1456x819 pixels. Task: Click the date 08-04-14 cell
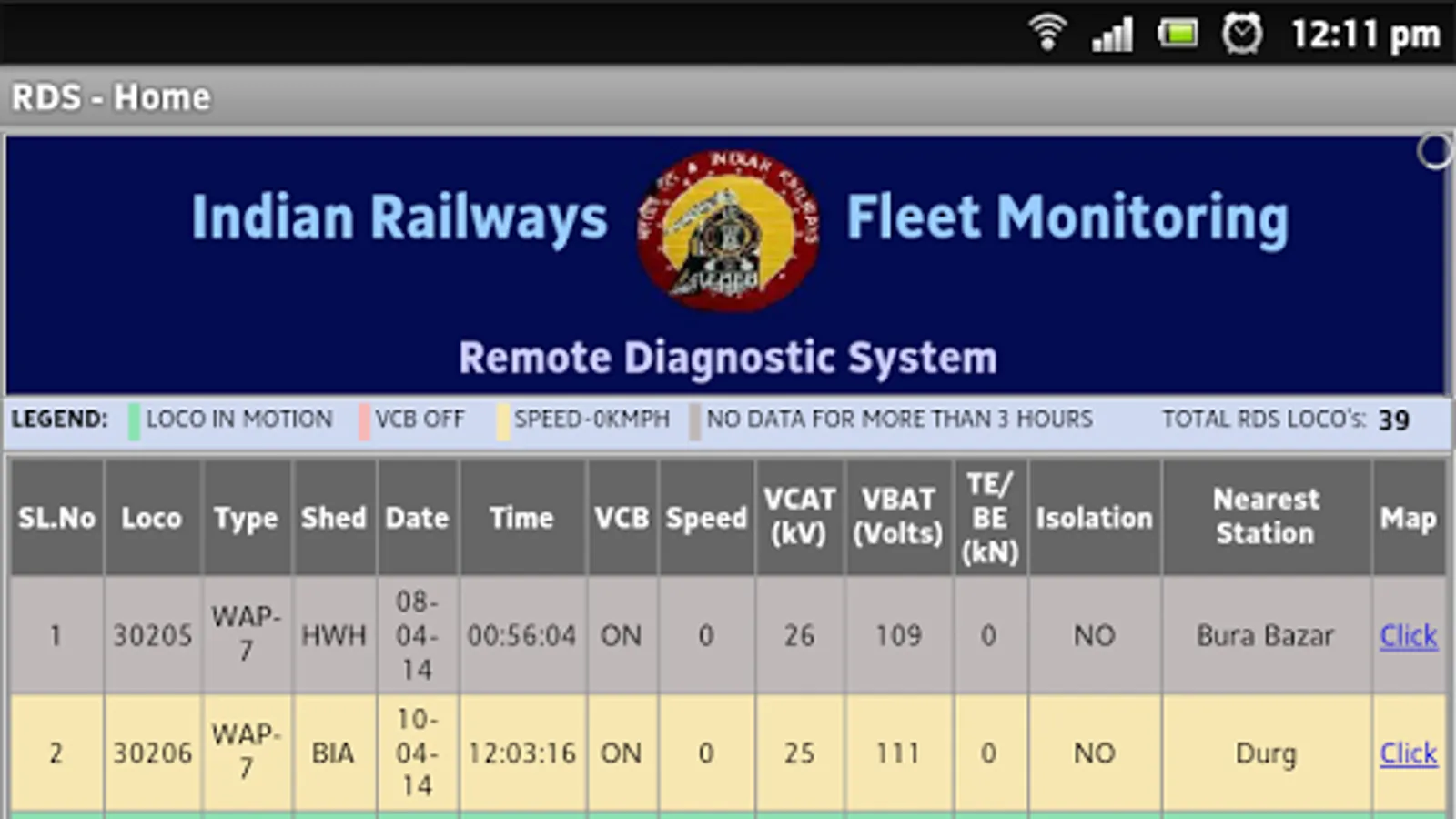tap(418, 635)
